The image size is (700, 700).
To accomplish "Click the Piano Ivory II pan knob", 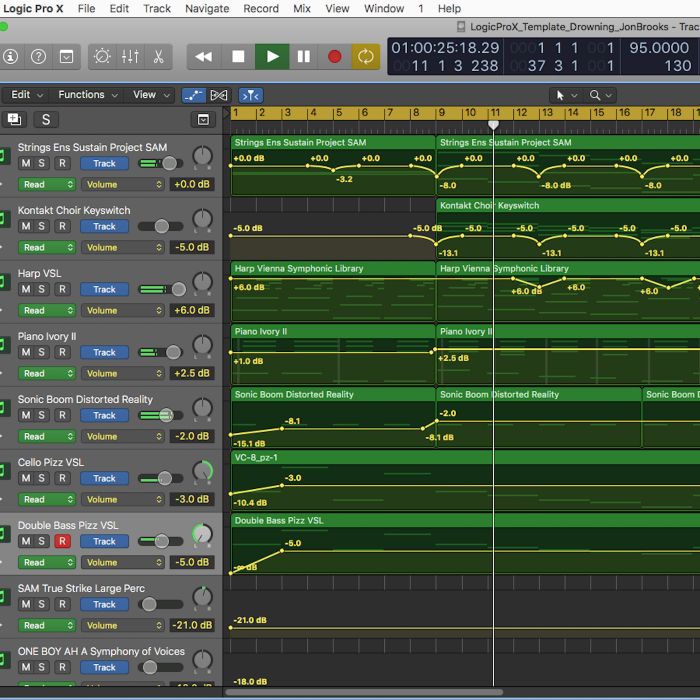I will [x=202, y=346].
